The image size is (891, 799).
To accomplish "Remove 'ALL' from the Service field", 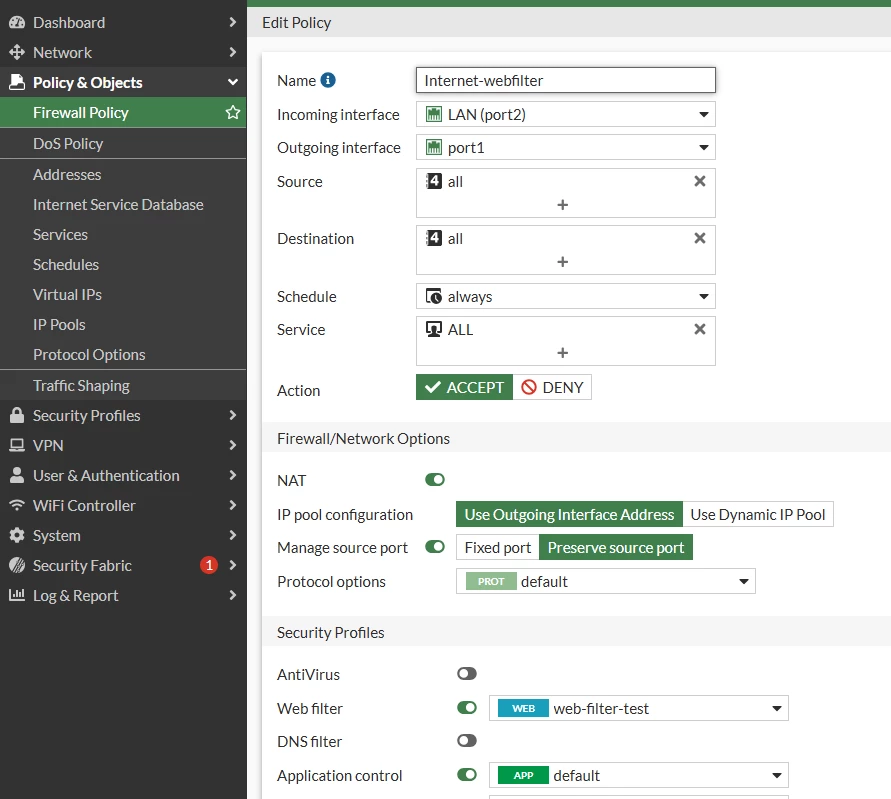I will [700, 329].
